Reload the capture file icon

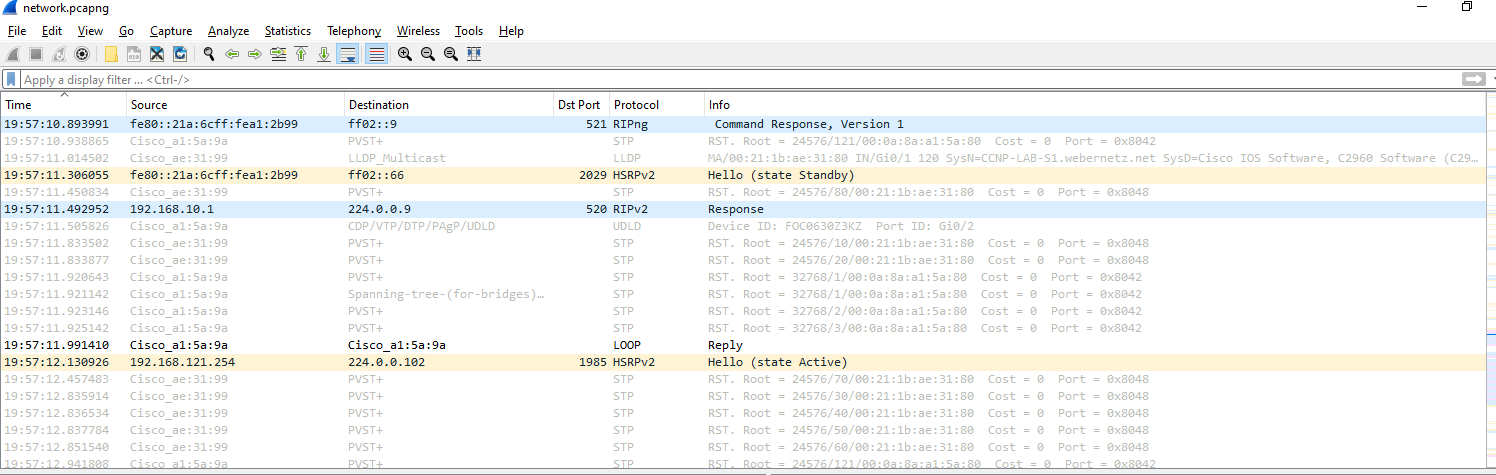tap(181, 54)
